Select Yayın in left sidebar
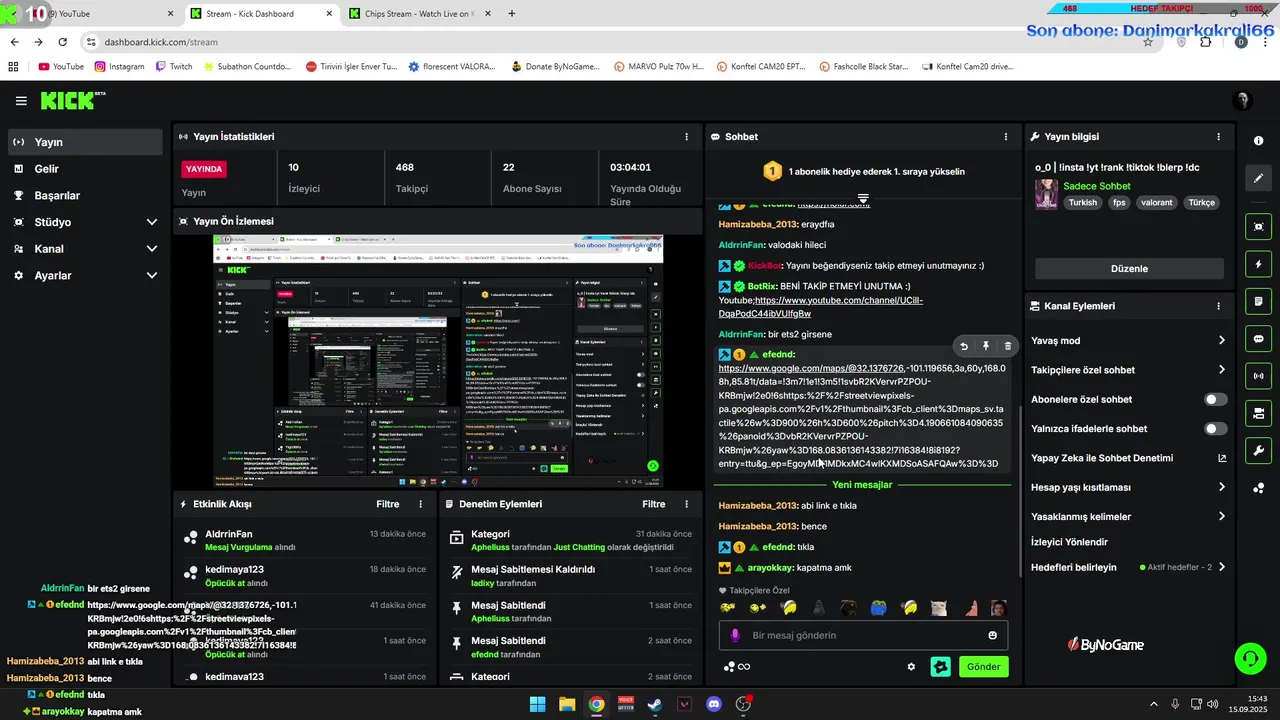Image resolution: width=1280 pixels, height=720 pixels. [85, 142]
